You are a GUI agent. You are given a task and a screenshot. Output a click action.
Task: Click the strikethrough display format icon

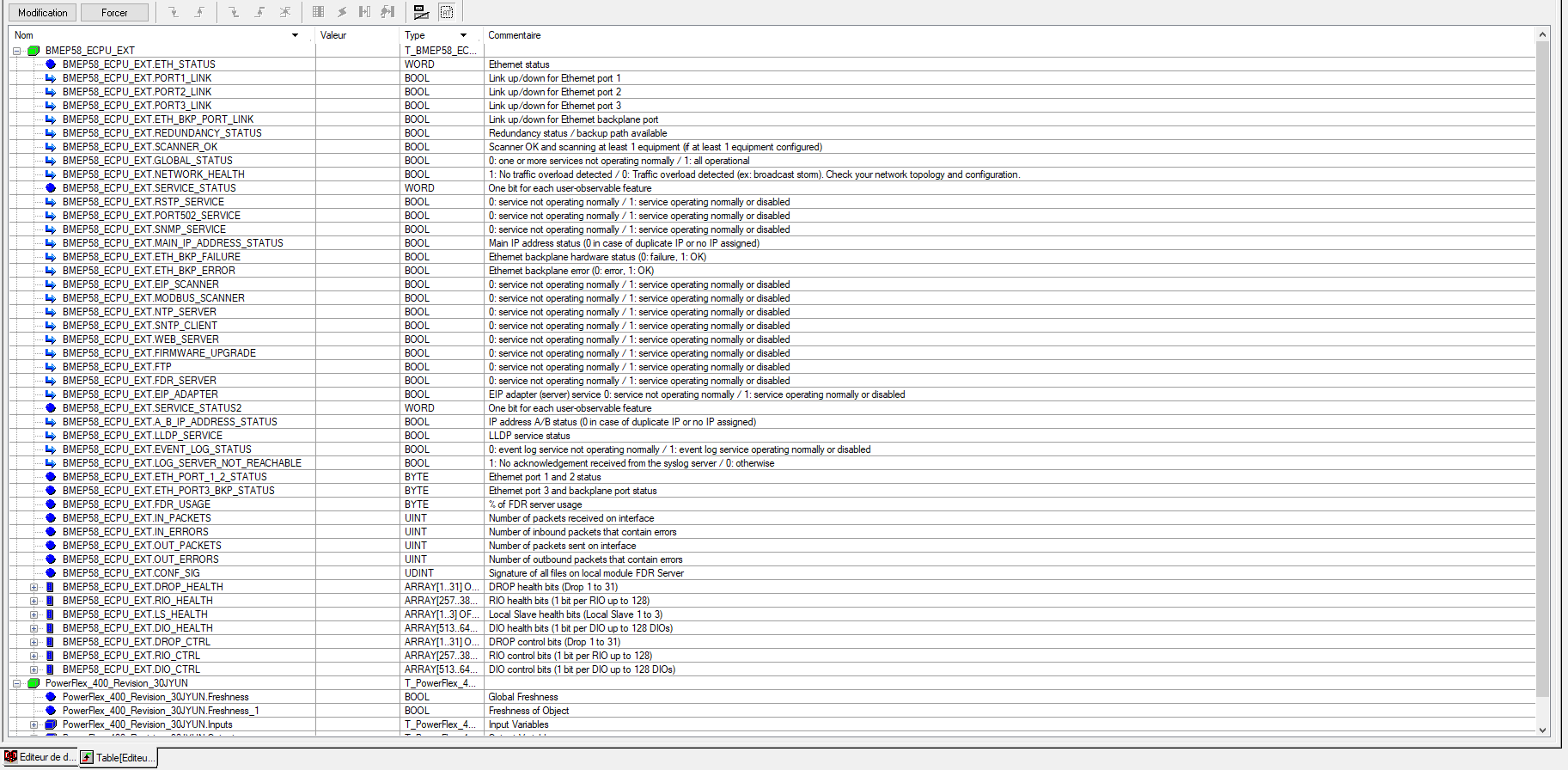coord(421,12)
